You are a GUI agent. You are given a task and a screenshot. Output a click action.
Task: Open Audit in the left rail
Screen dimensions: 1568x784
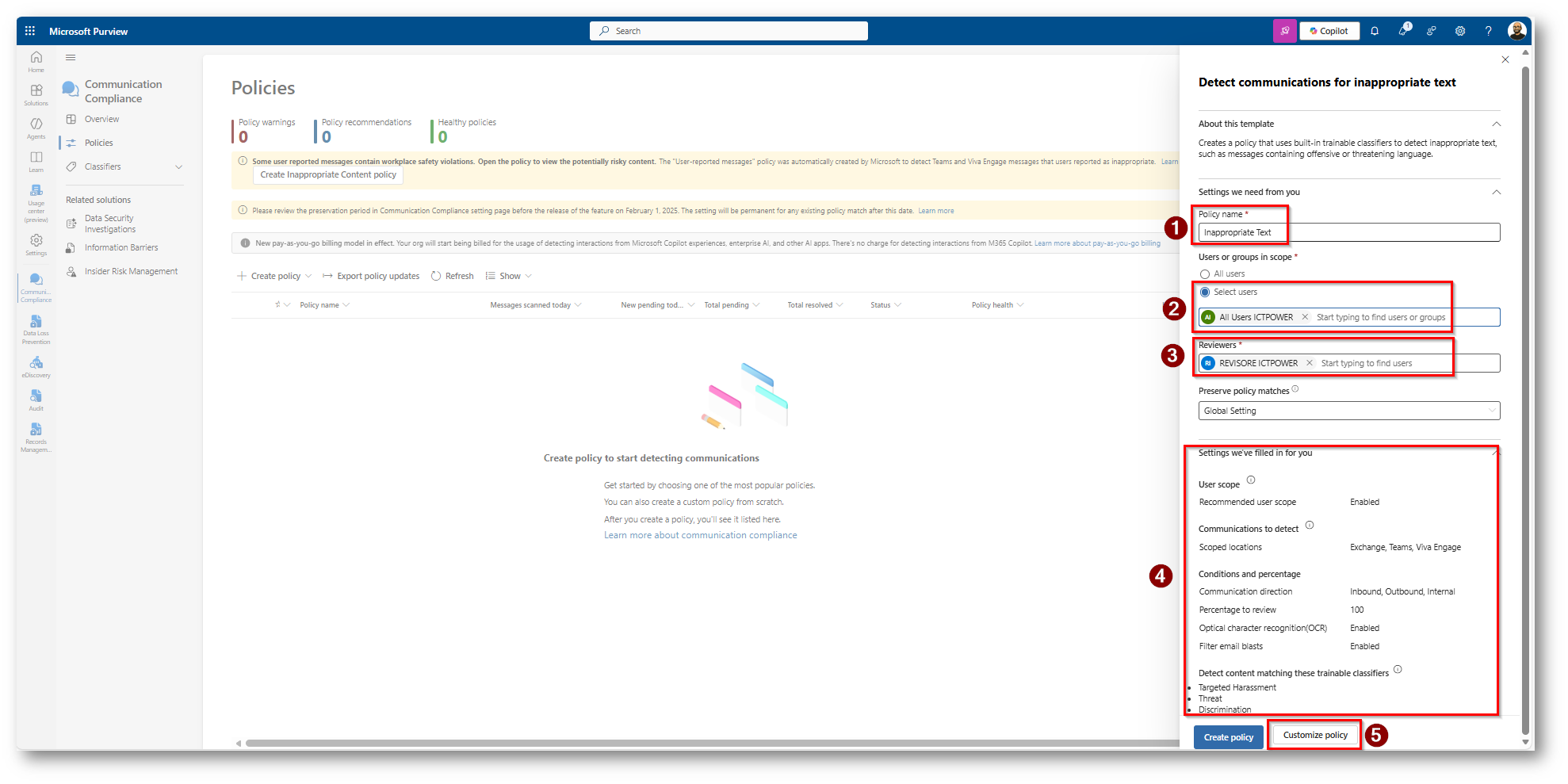[x=36, y=400]
